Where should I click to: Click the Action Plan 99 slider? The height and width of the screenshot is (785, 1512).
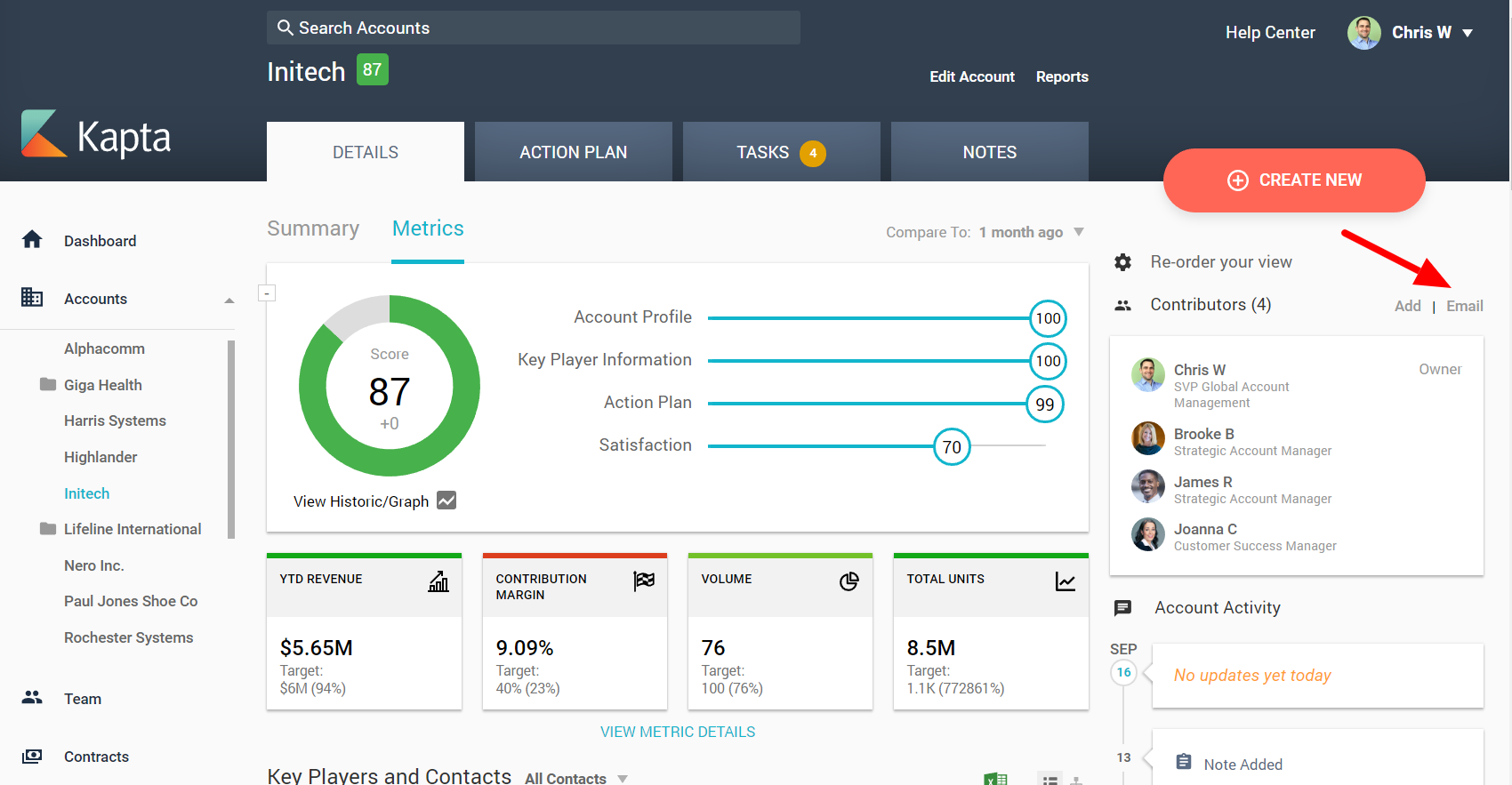click(1045, 404)
